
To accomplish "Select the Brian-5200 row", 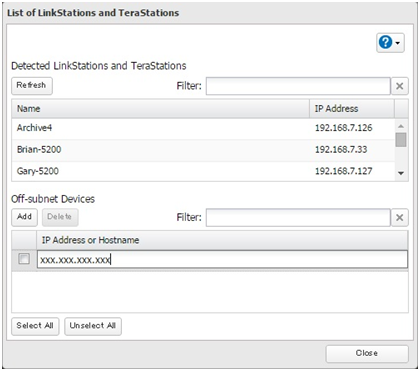I will (x=203, y=150).
